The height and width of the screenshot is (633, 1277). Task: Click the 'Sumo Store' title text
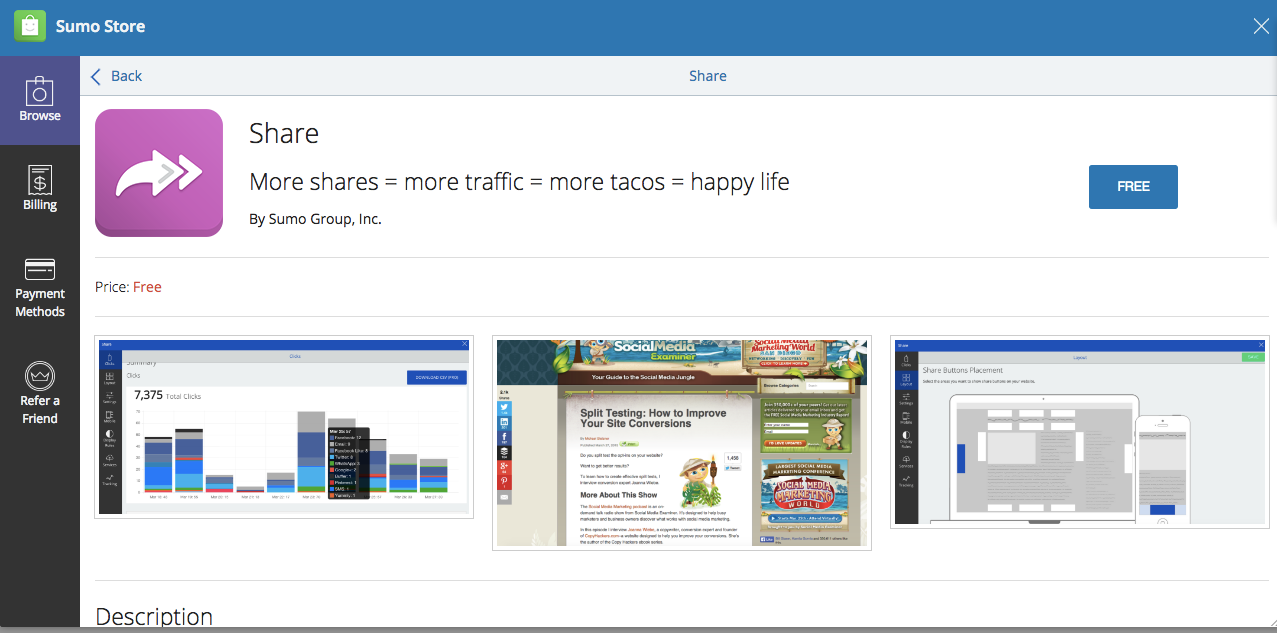pyautogui.click(x=100, y=26)
